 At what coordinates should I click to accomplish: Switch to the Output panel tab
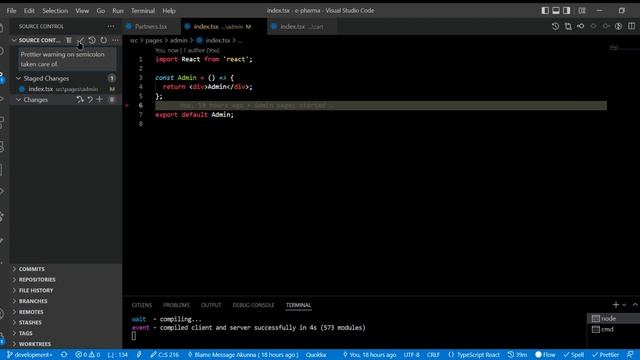(211, 305)
